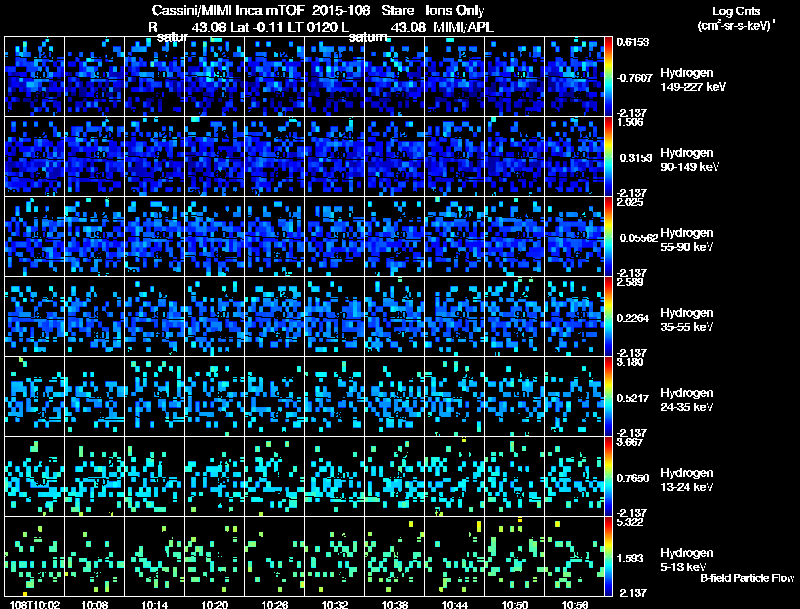Open the 13-24 keV image in 10:38 column

[395, 477]
